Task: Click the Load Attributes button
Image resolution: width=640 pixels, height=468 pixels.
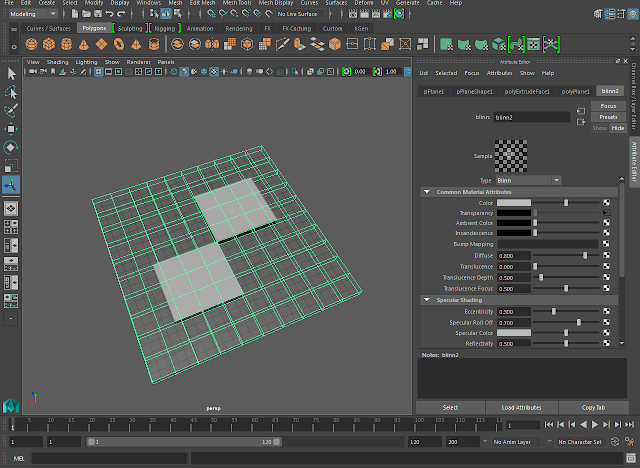Action: point(521,407)
